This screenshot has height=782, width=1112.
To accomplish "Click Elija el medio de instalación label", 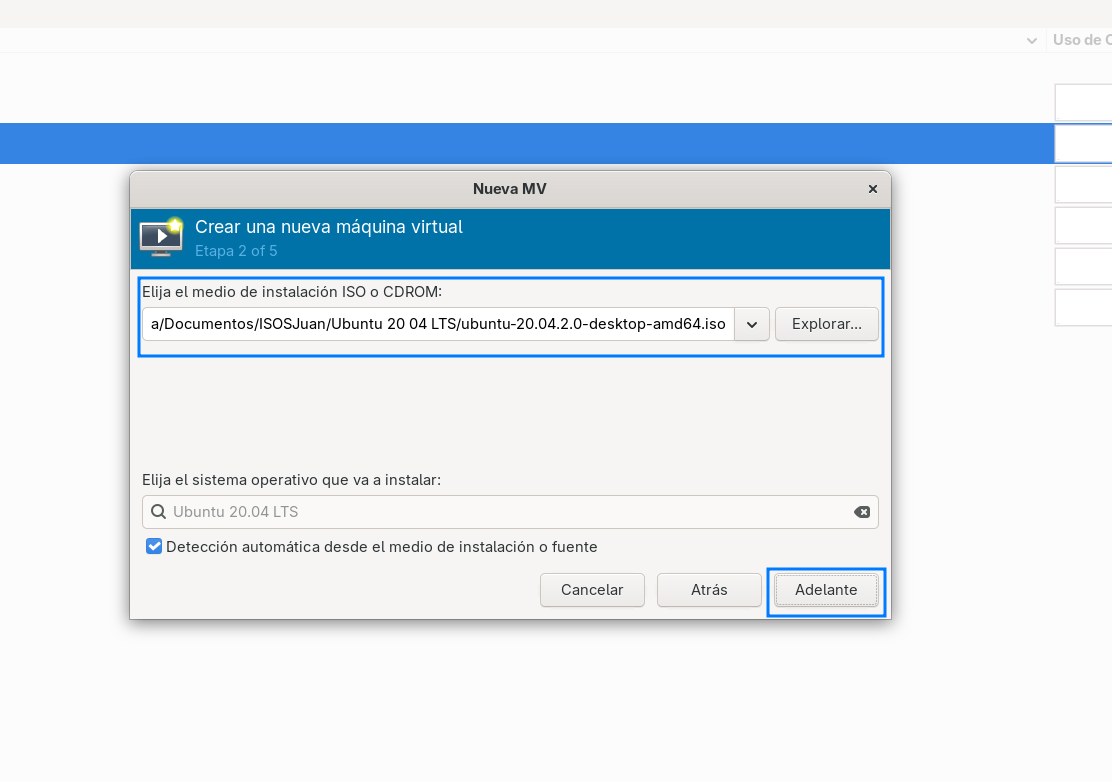I will 292,292.
